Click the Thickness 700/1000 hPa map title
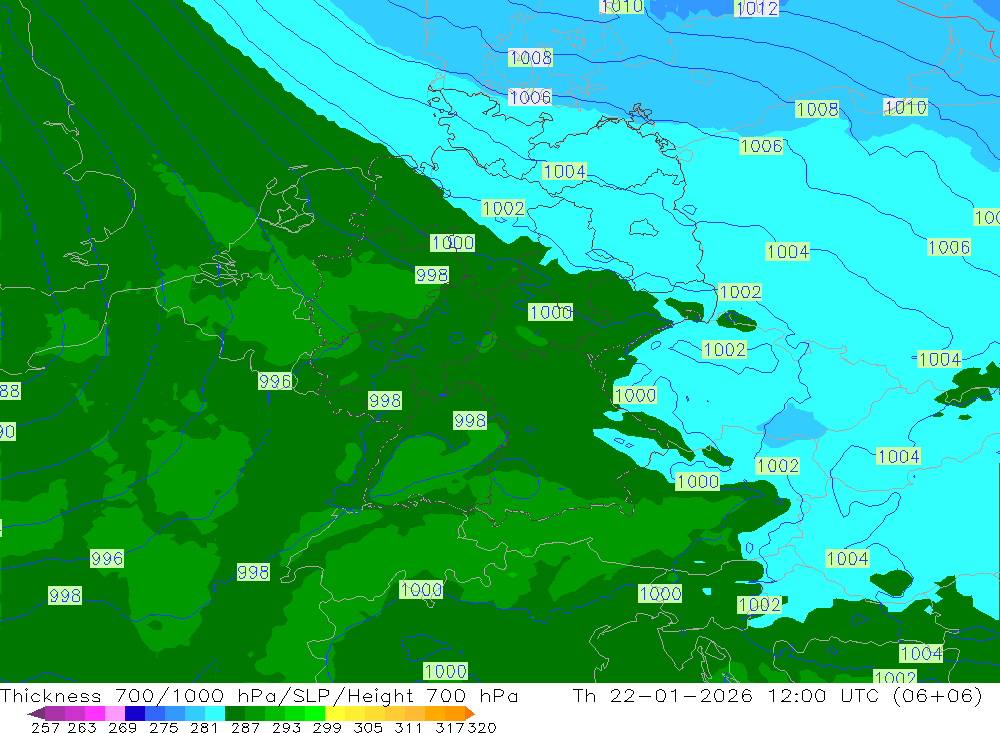The width and height of the screenshot is (1000, 733). [x=259, y=695]
